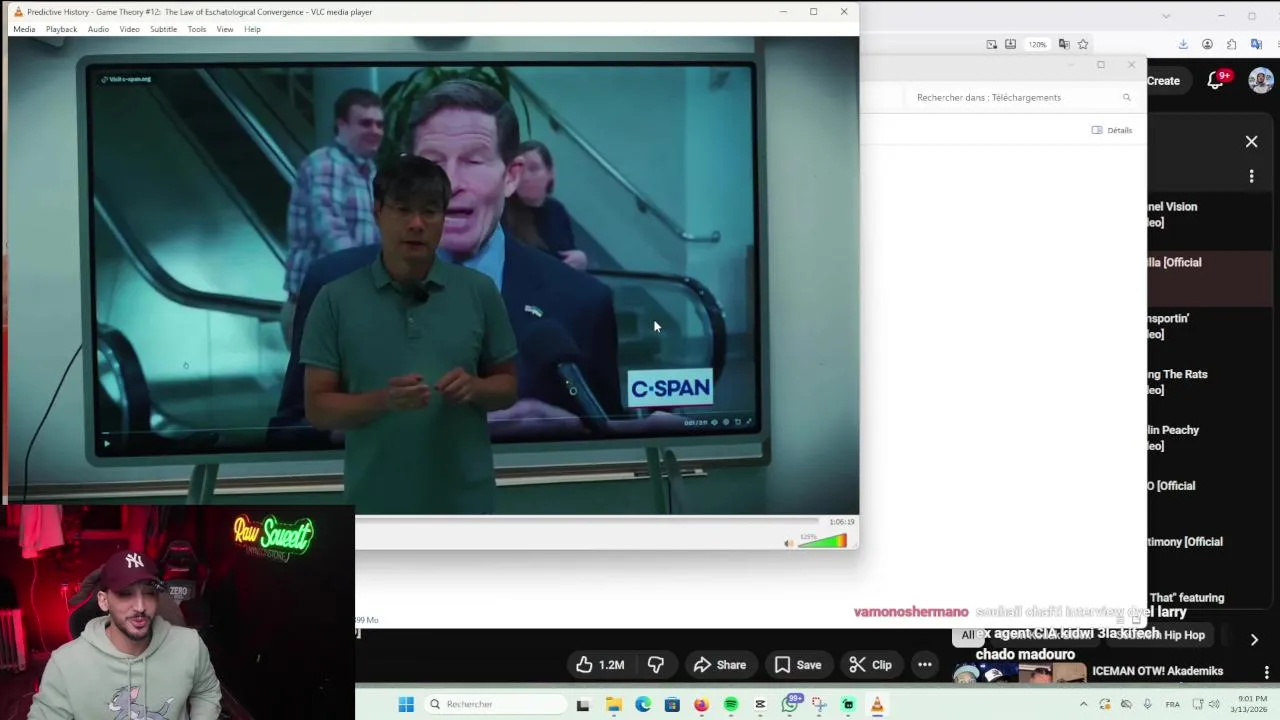1280x720 pixels.
Task: Open the browser tab list chevron
Action: click(x=1166, y=16)
